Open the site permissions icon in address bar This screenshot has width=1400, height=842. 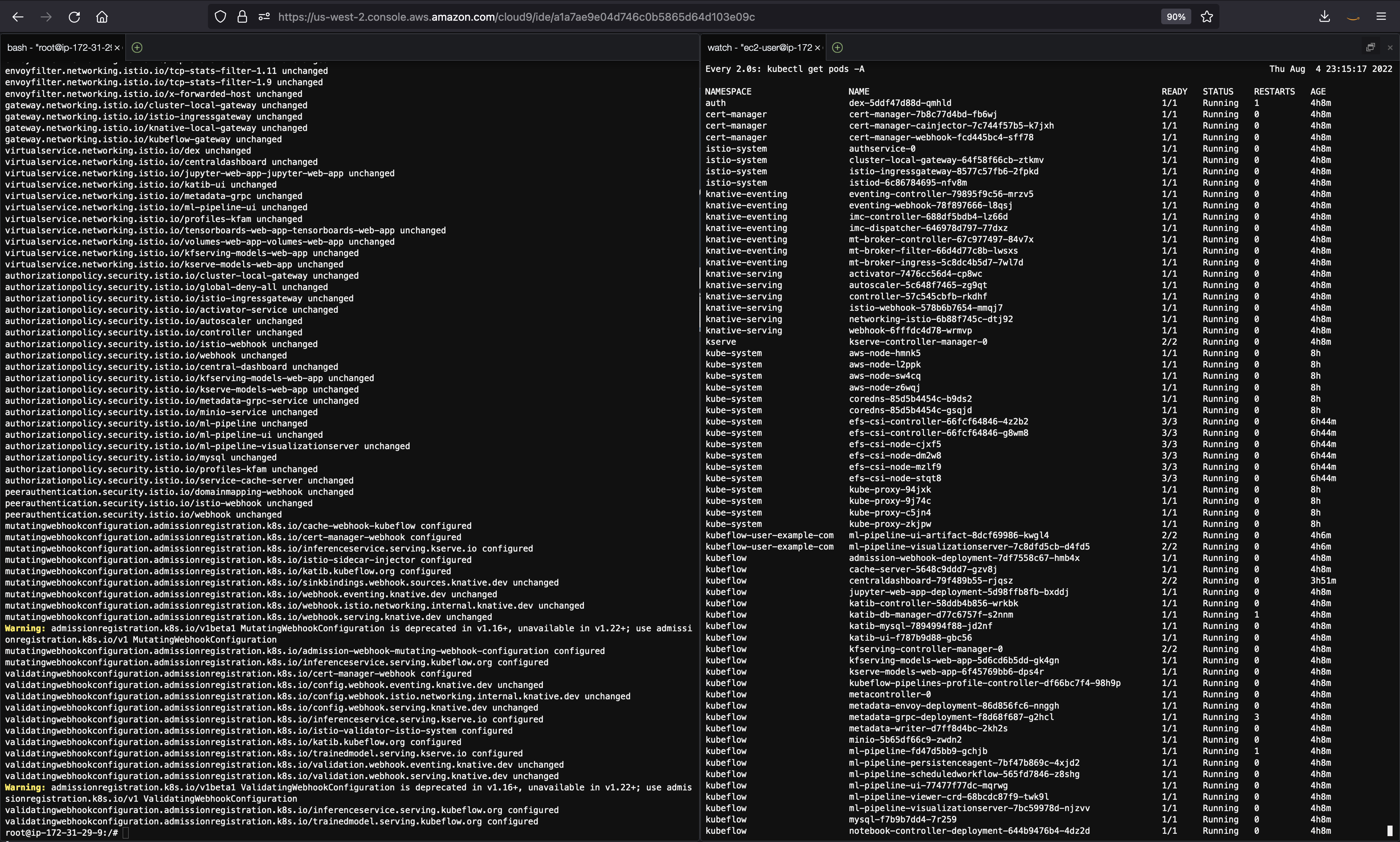pos(264,17)
